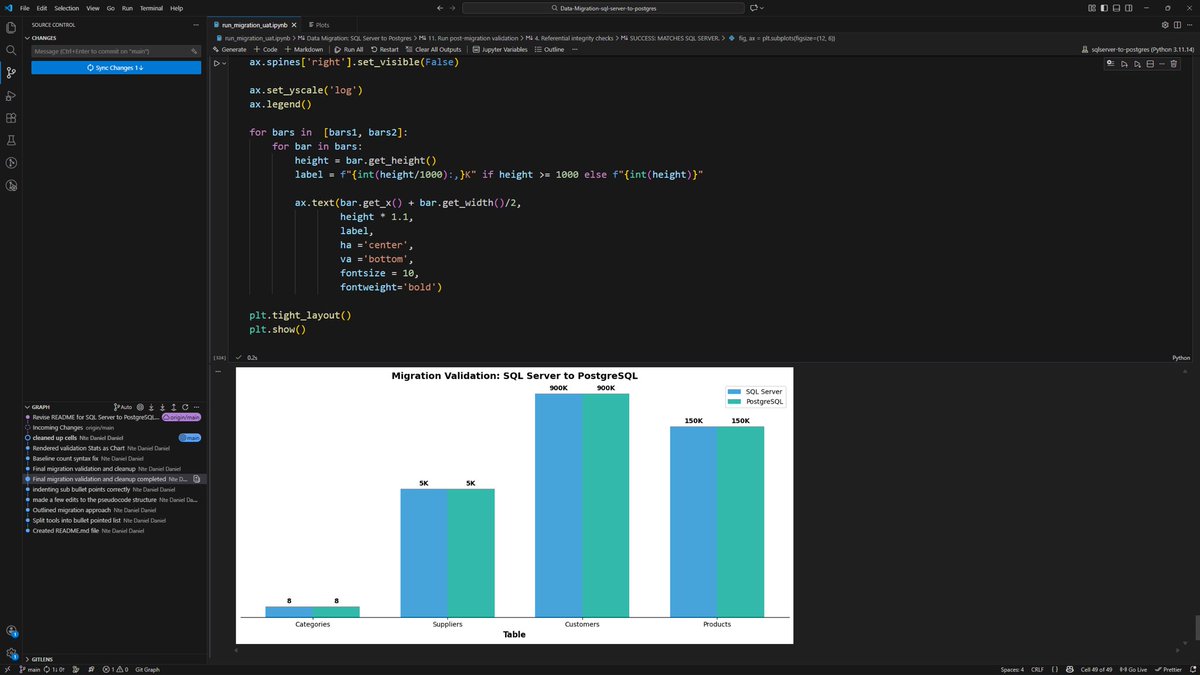Open the Help menu

click(x=176, y=7)
